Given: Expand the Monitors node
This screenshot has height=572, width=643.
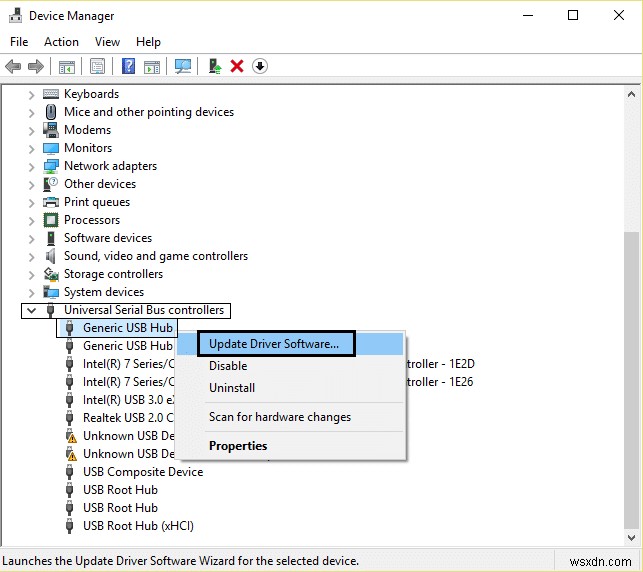Looking at the screenshot, I should [x=31, y=149].
